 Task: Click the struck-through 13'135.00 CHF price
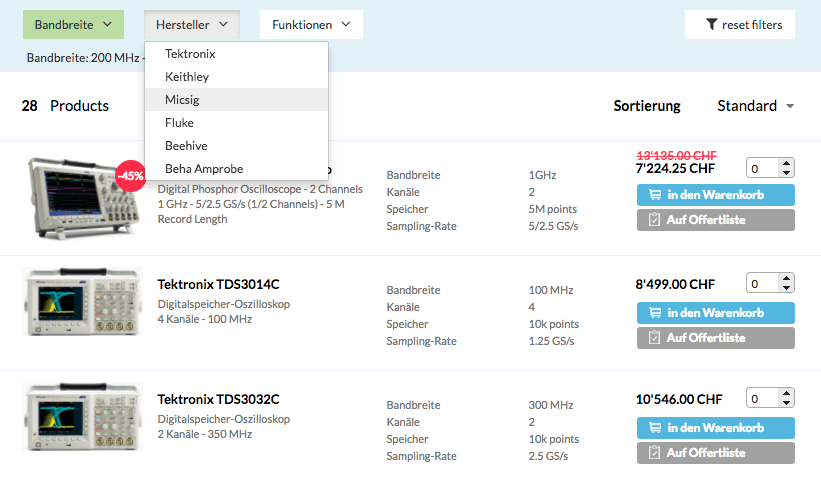pyautogui.click(x=676, y=155)
